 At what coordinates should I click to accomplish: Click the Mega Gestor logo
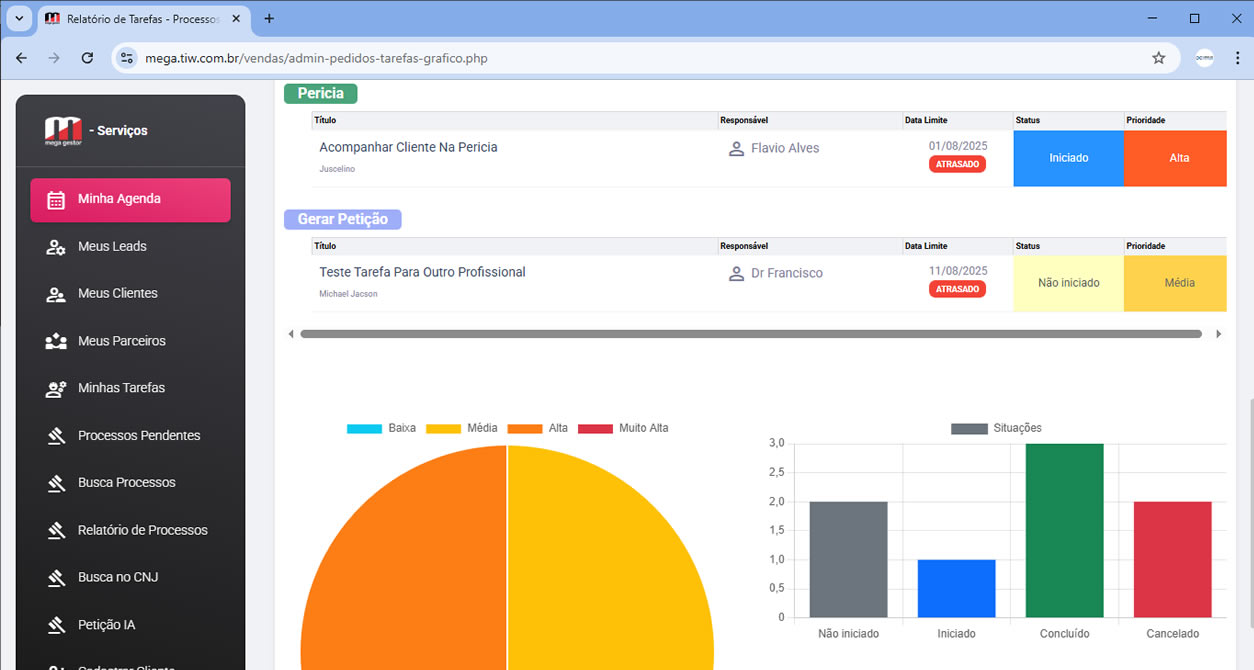coord(63,131)
